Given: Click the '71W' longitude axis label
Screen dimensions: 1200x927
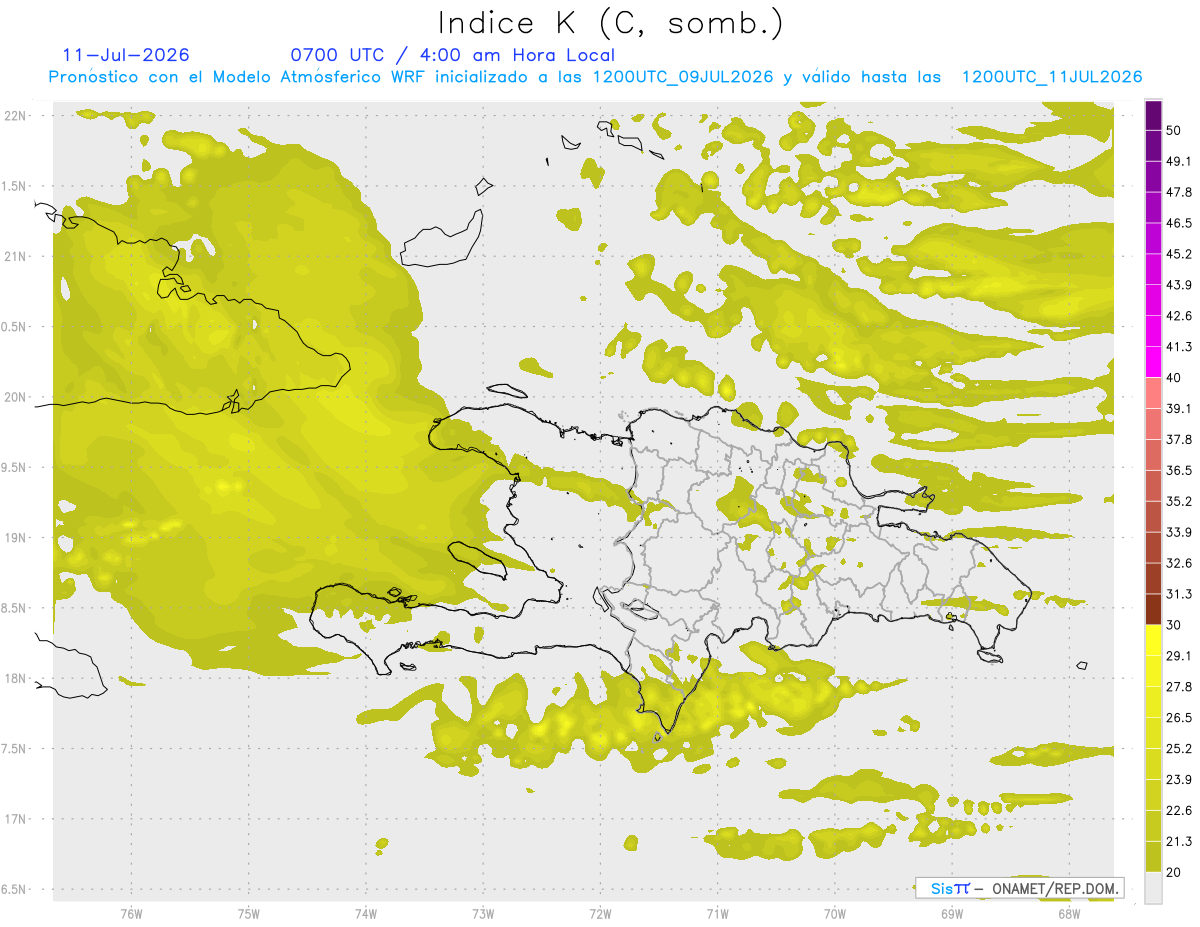Looking at the screenshot, I should [717, 913].
